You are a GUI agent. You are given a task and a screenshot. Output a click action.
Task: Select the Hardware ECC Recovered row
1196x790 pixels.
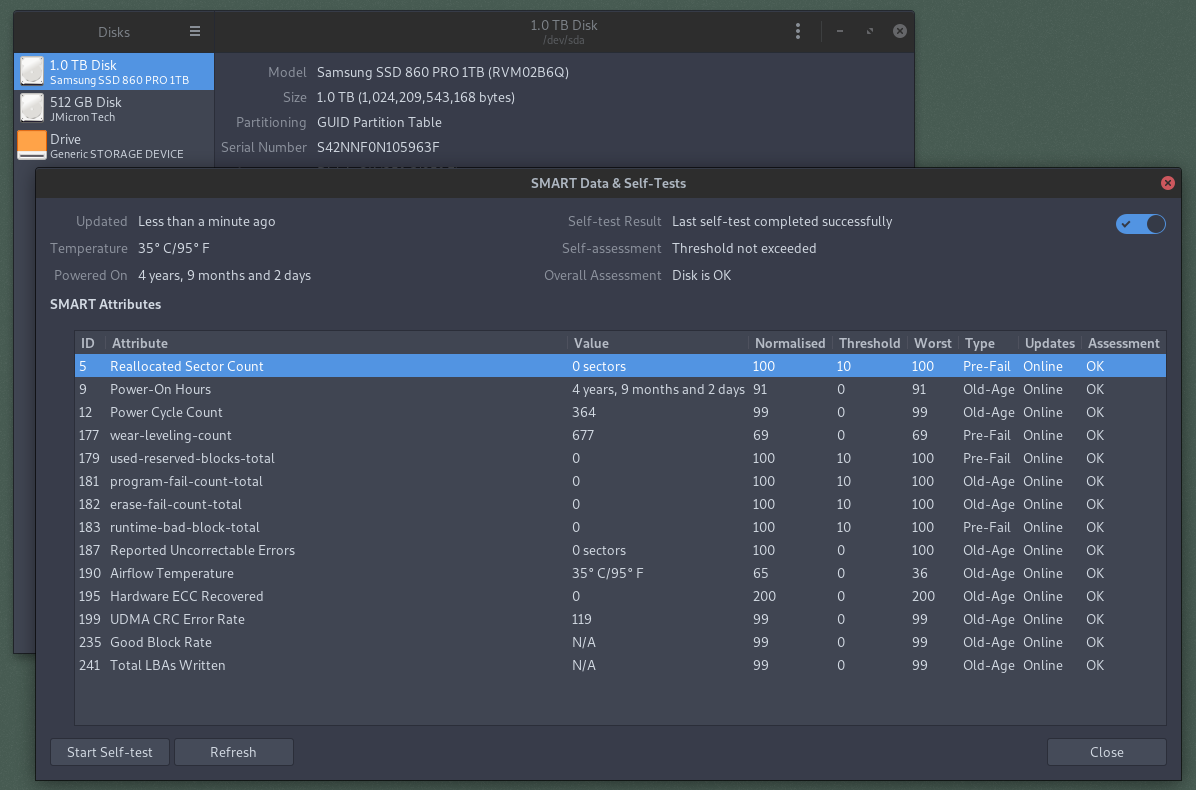(620, 596)
